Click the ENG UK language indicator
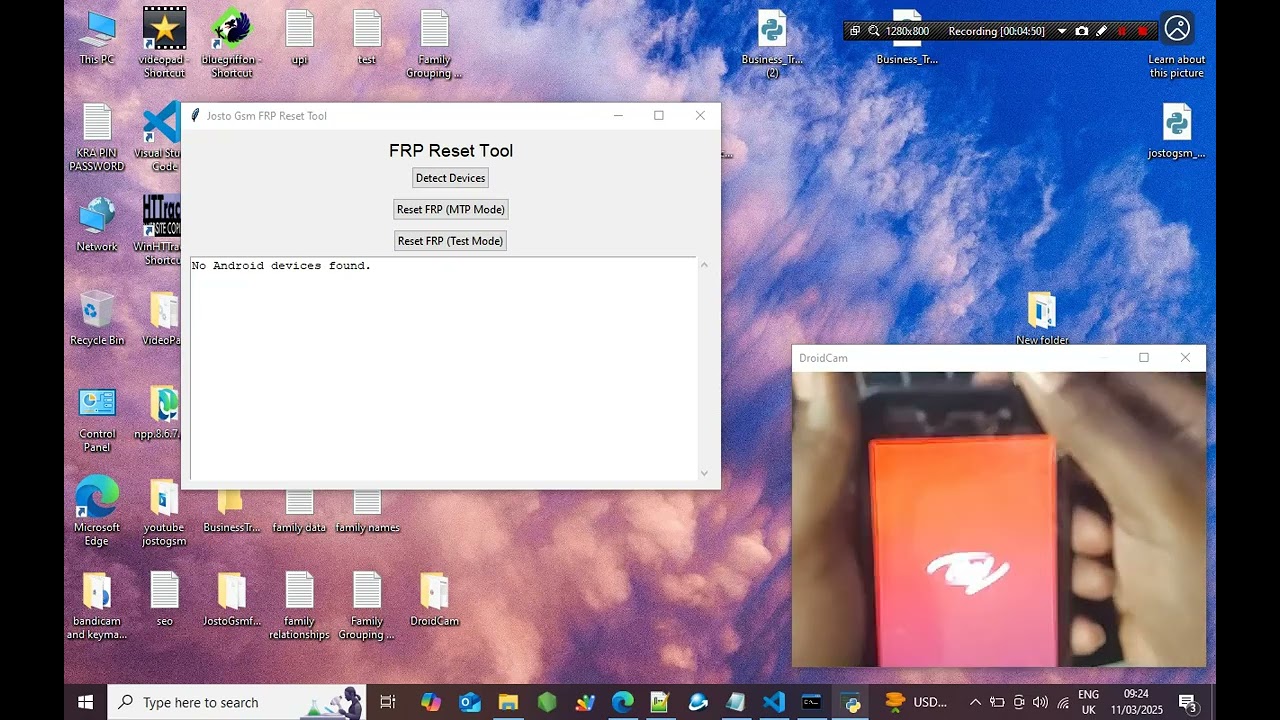This screenshot has width=1280, height=720. (1089, 702)
